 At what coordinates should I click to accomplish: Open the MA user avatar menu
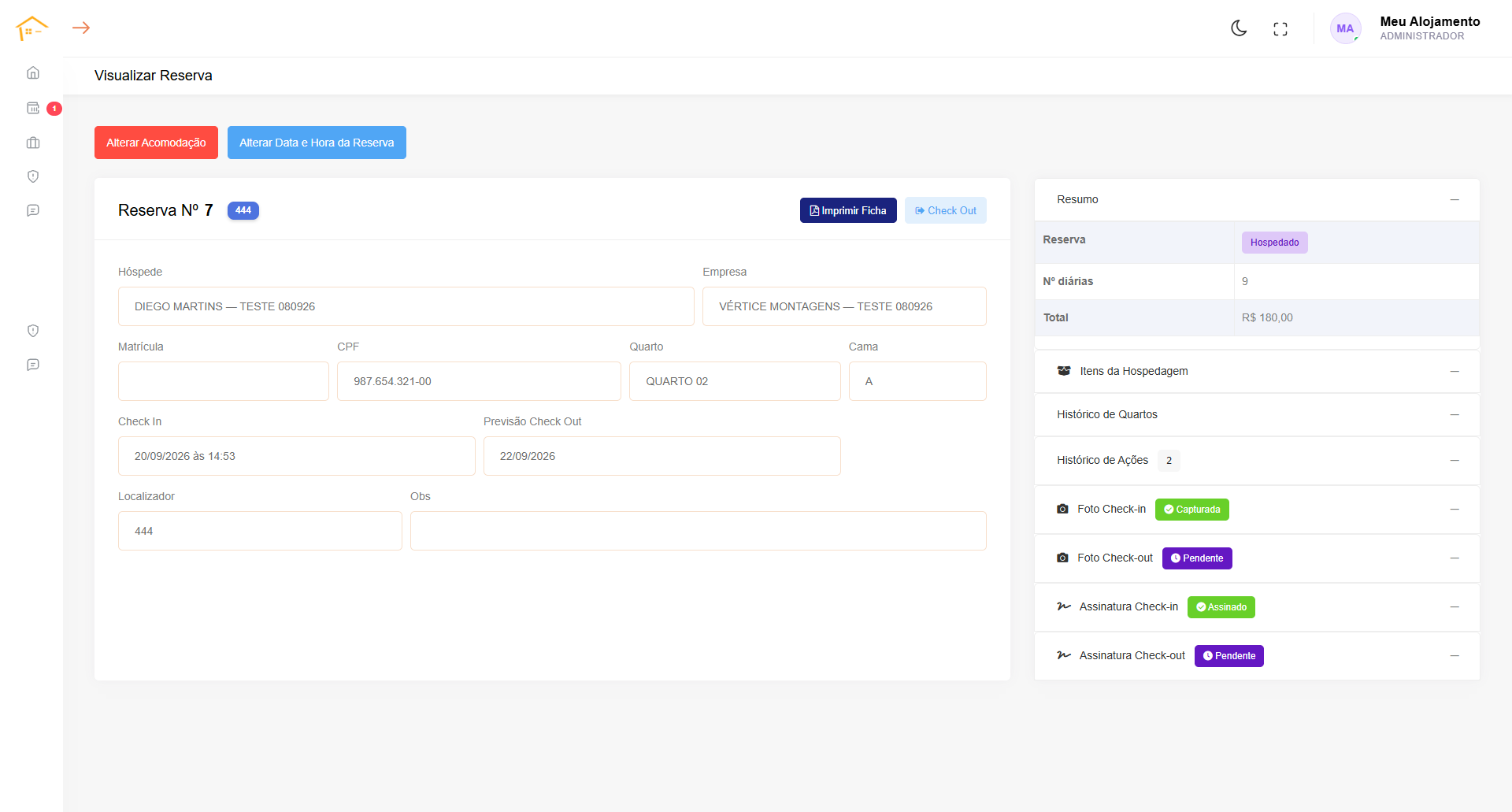point(1345,28)
